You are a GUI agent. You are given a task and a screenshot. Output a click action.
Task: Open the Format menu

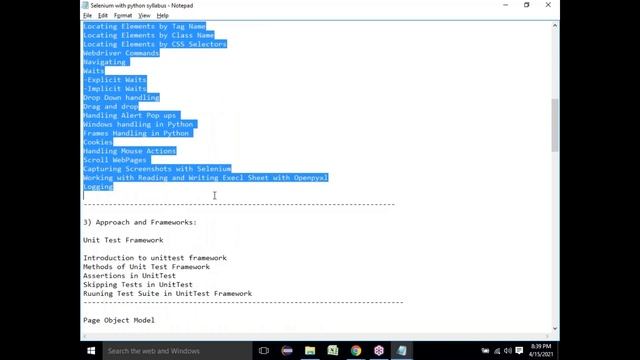123,16
